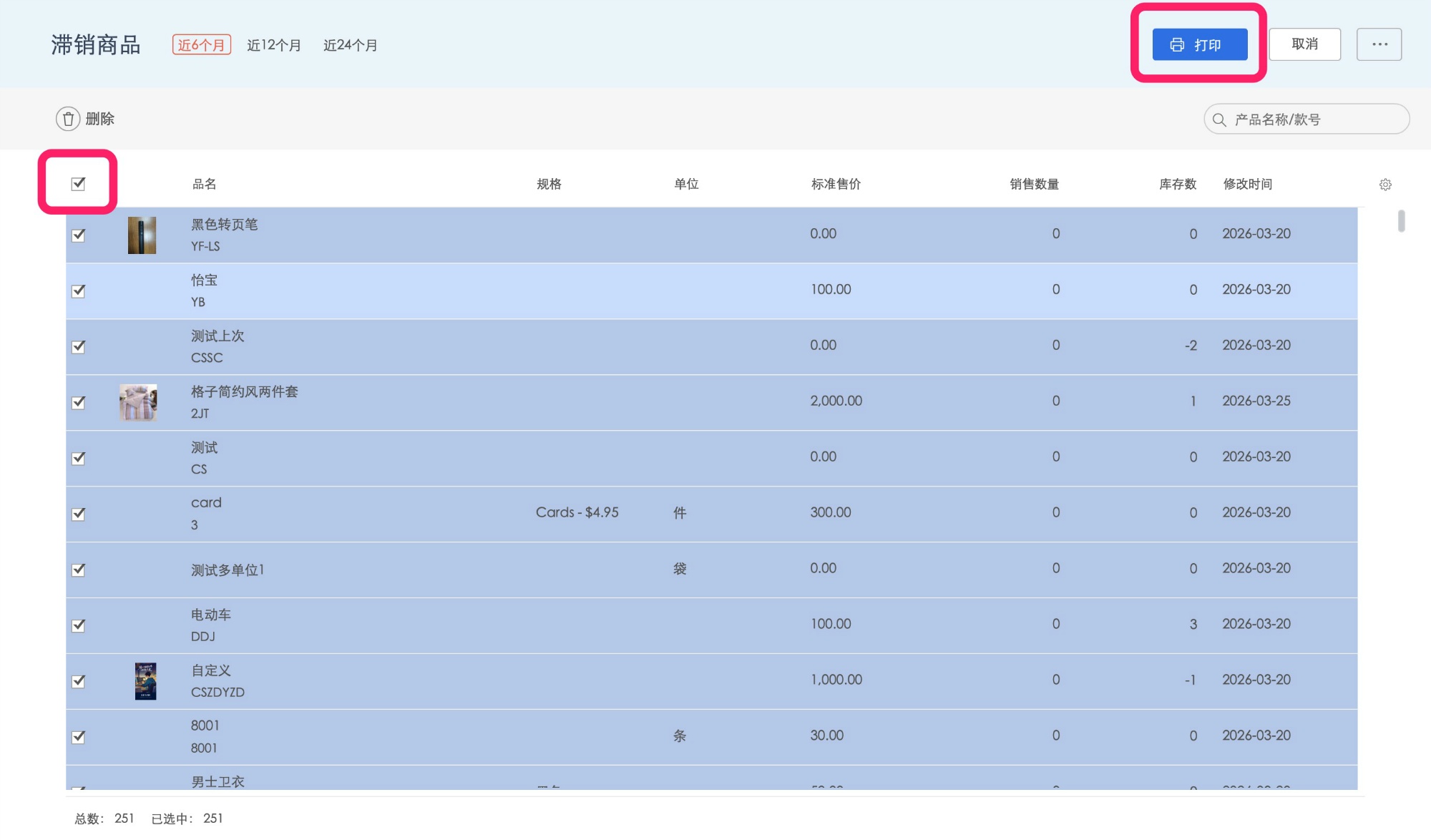This screenshot has height=840, width=1431.
Task: Uncheck the 测试上次 row checkbox
Action: pos(79,346)
